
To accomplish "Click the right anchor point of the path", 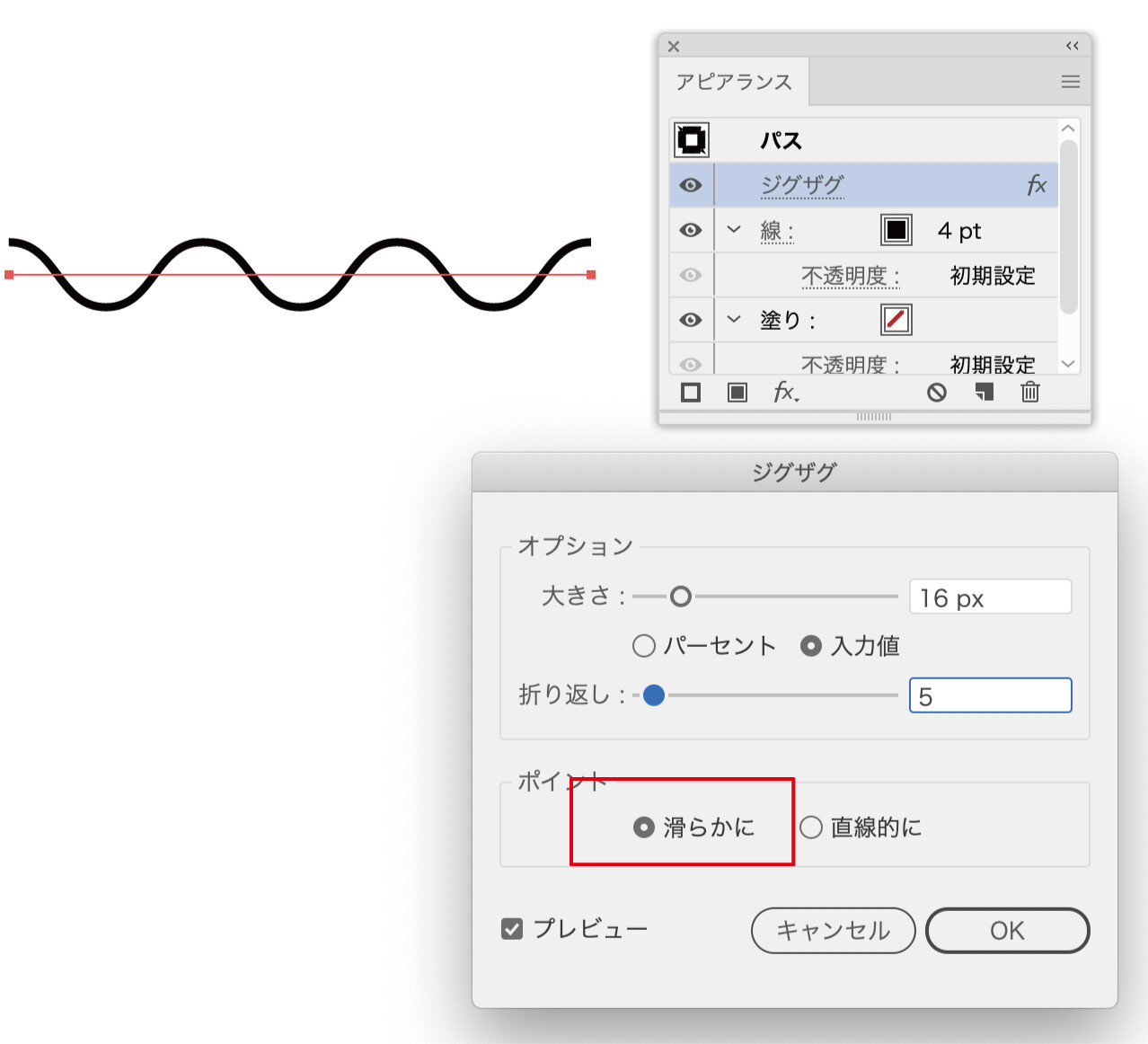I will [591, 275].
